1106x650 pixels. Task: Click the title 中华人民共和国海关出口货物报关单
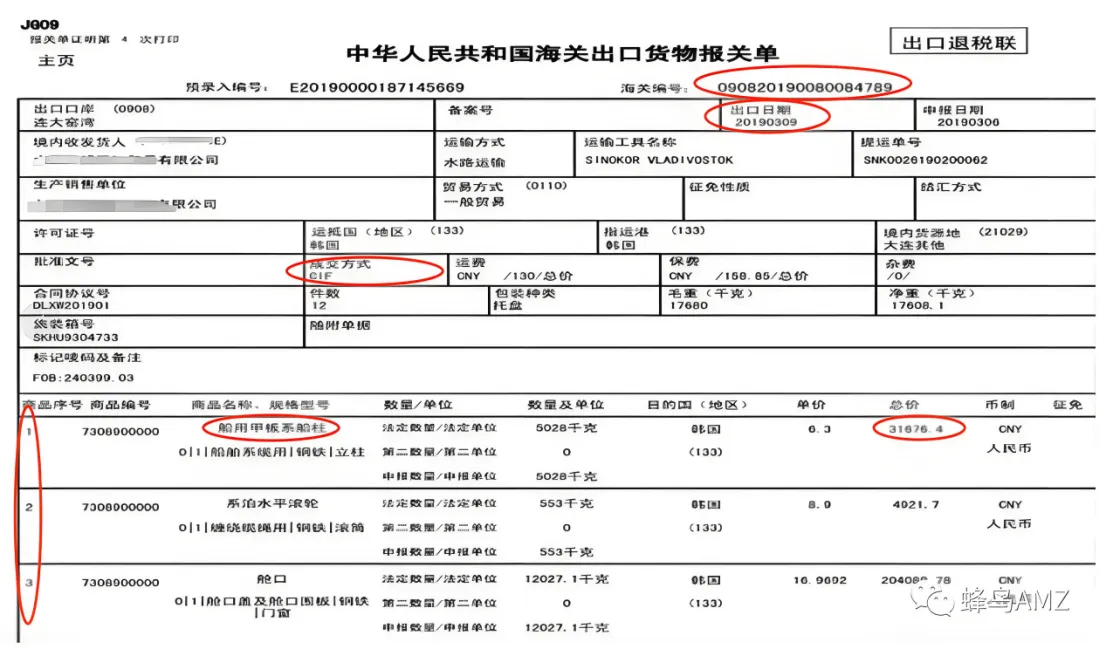(x=562, y=54)
